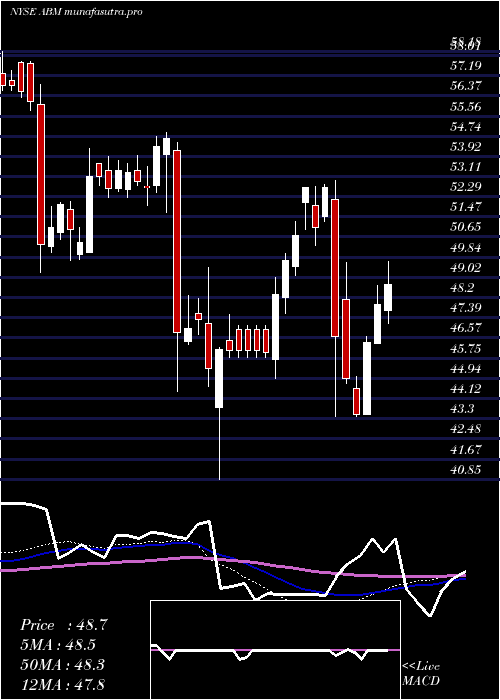Image resolution: width=500 pixels, height=700 pixels.
Task: Click the 'NYSE ABM munafasutra.pro' chart title
Action: [x=76, y=12]
